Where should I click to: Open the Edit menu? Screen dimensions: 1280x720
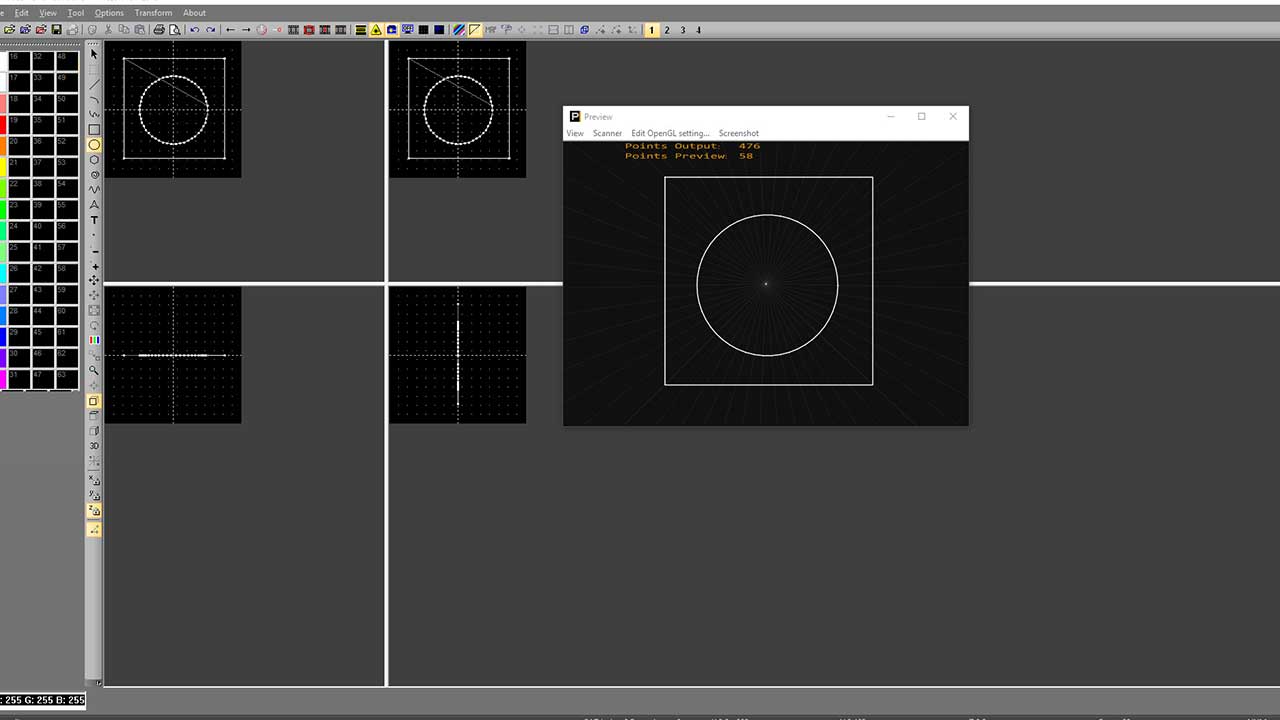point(21,13)
